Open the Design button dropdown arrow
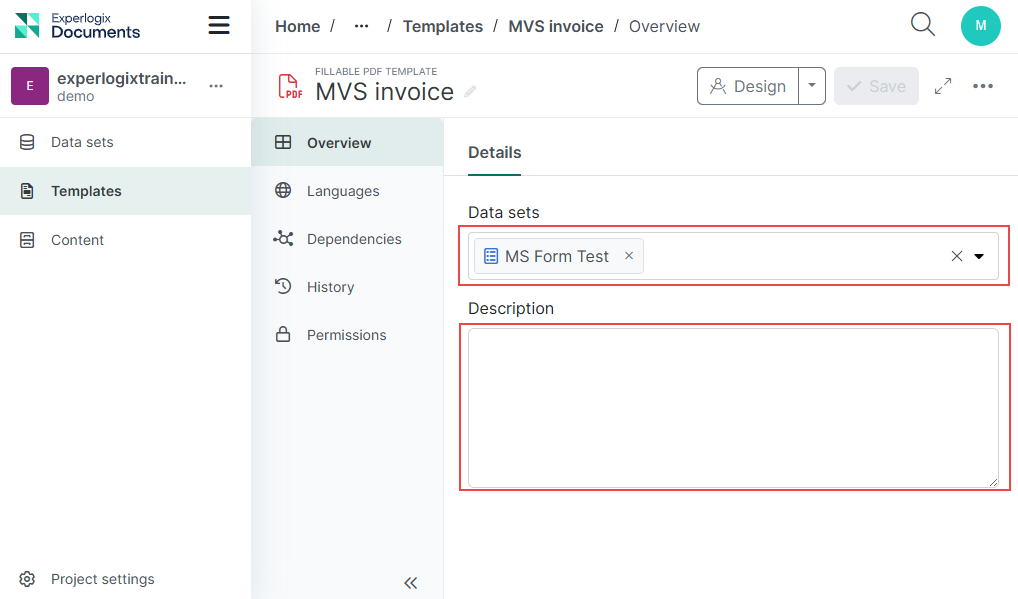 812,86
